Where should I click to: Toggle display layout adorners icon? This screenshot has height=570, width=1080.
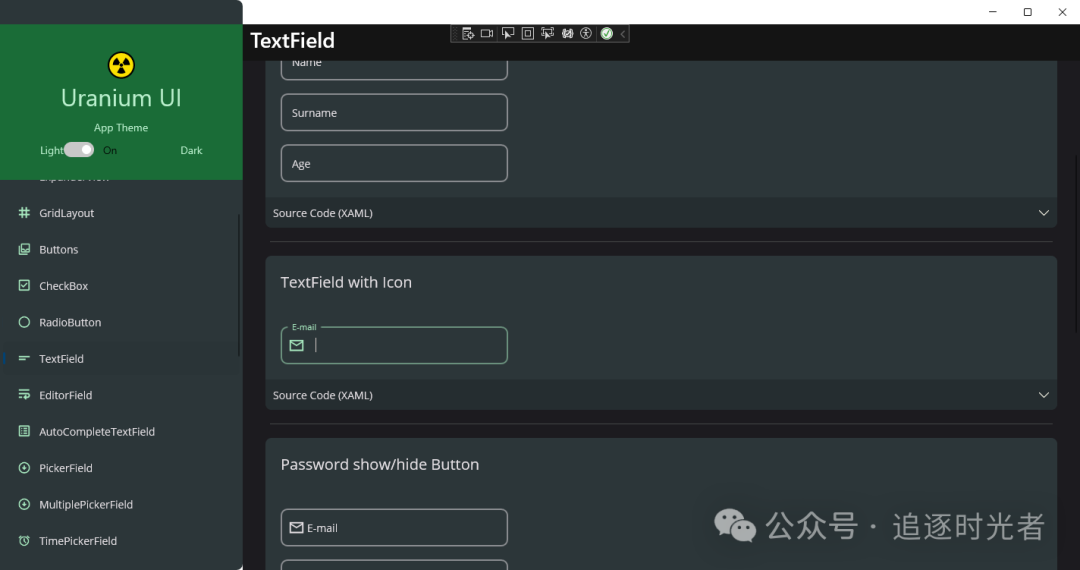tap(528, 34)
